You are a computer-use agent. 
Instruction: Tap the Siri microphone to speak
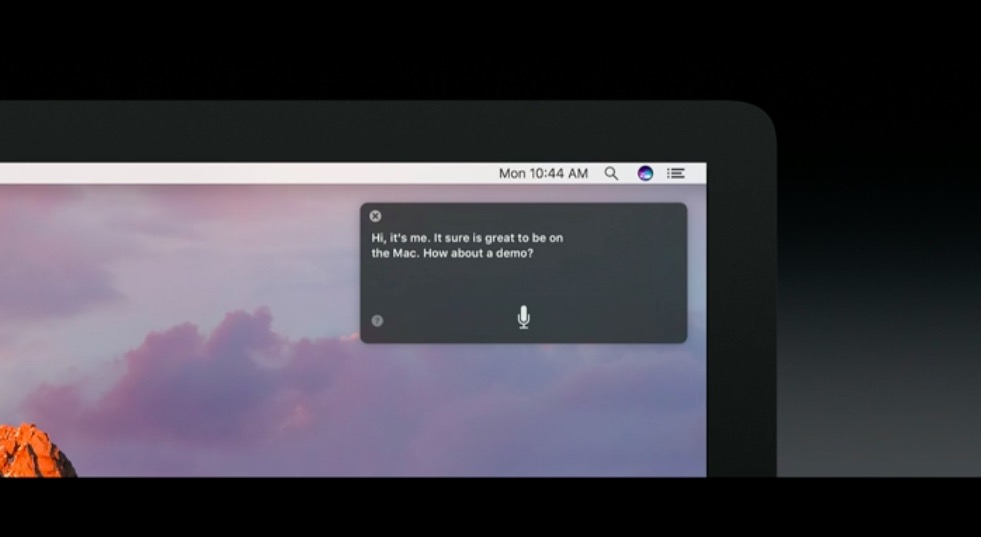pyautogui.click(x=523, y=317)
